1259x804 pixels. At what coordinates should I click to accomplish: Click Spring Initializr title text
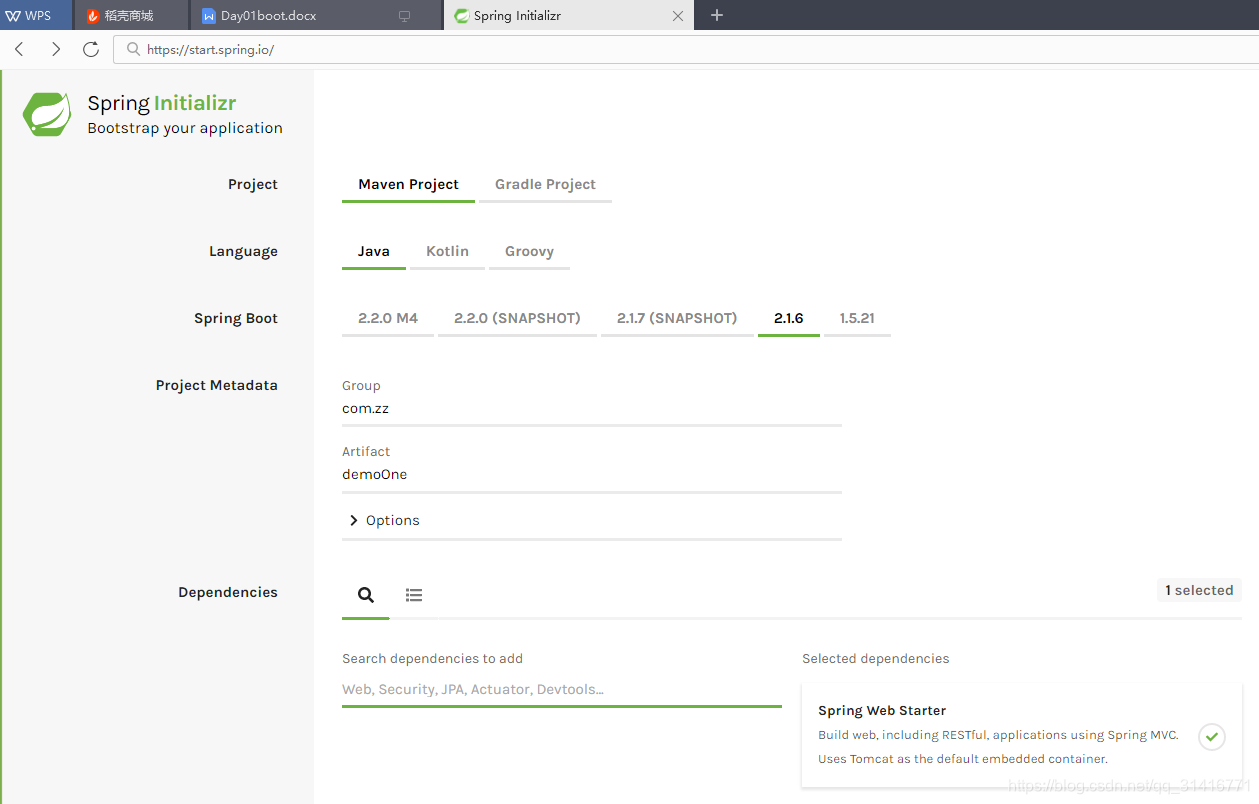162,103
